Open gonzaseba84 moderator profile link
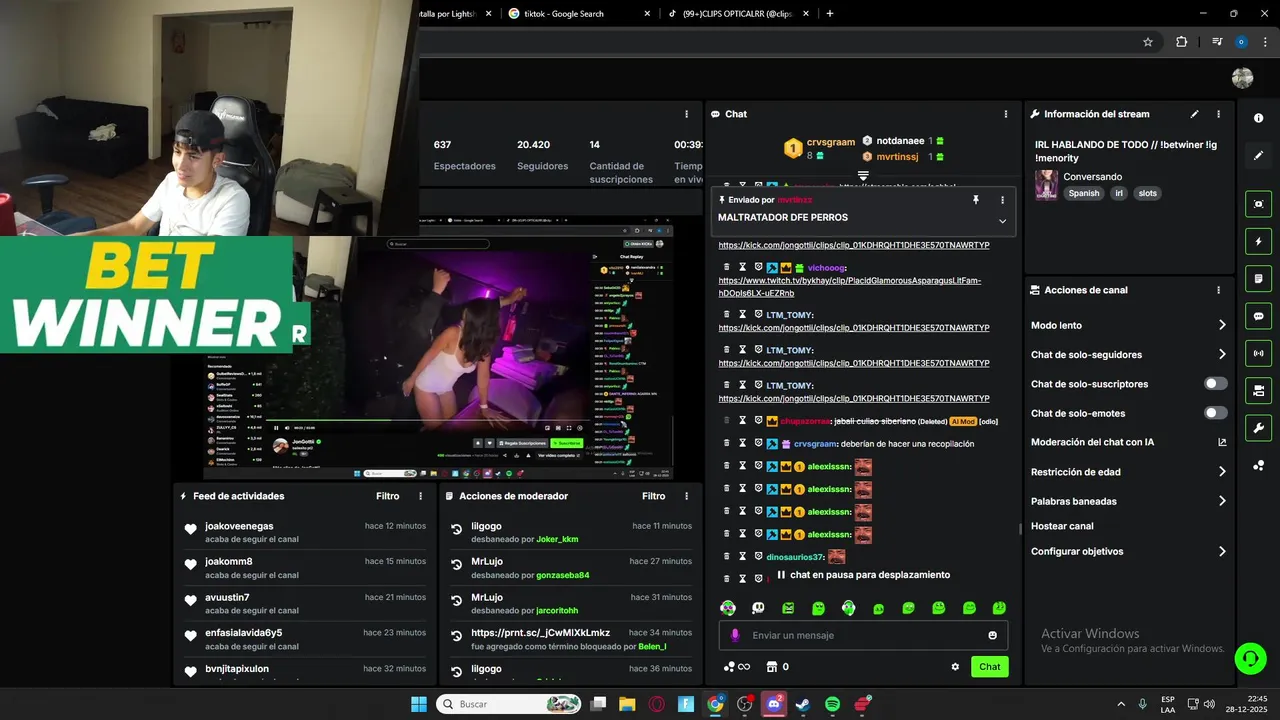 (x=563, y=575)
